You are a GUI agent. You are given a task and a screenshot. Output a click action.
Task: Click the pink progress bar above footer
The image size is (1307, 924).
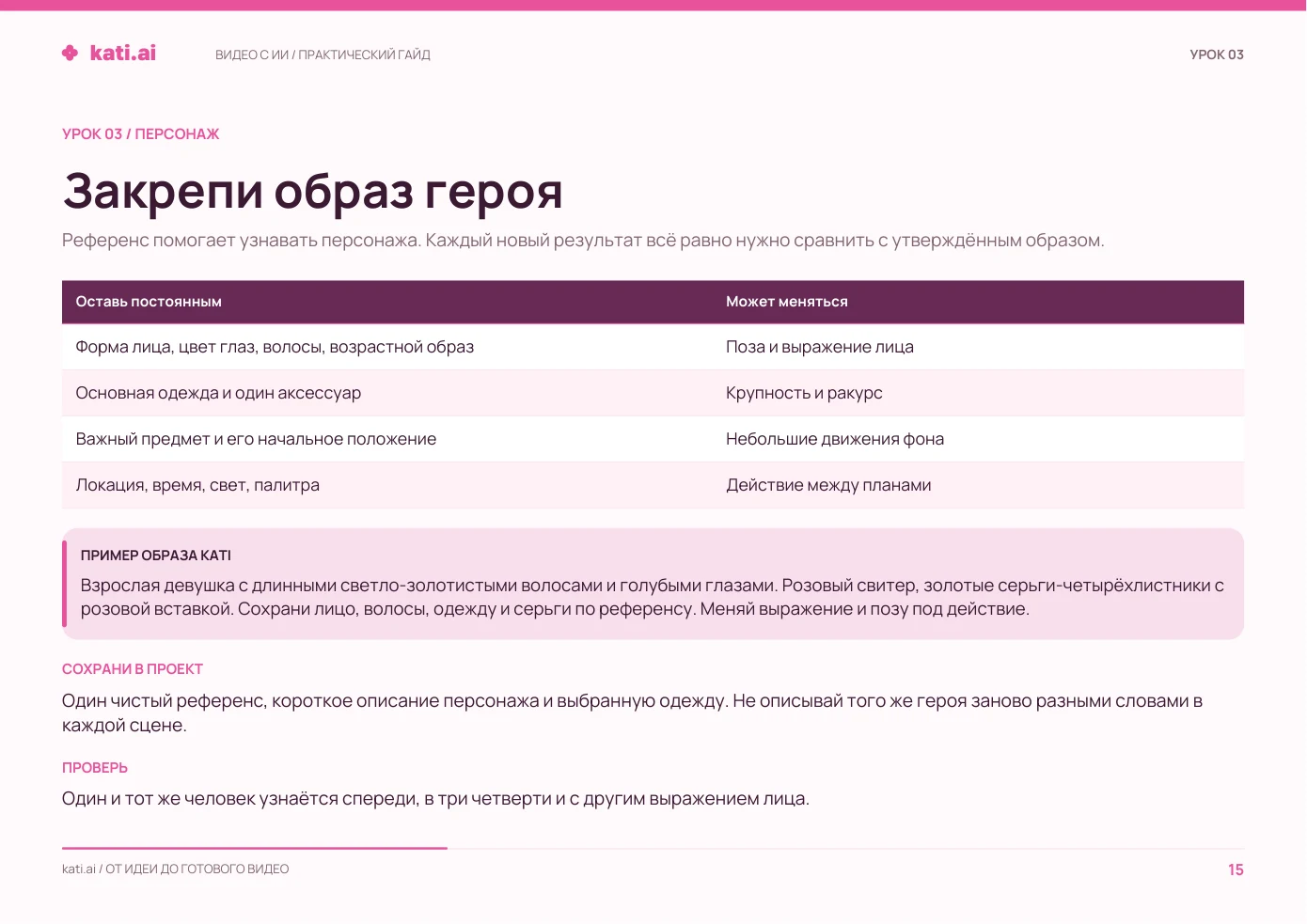coord(255,848)
